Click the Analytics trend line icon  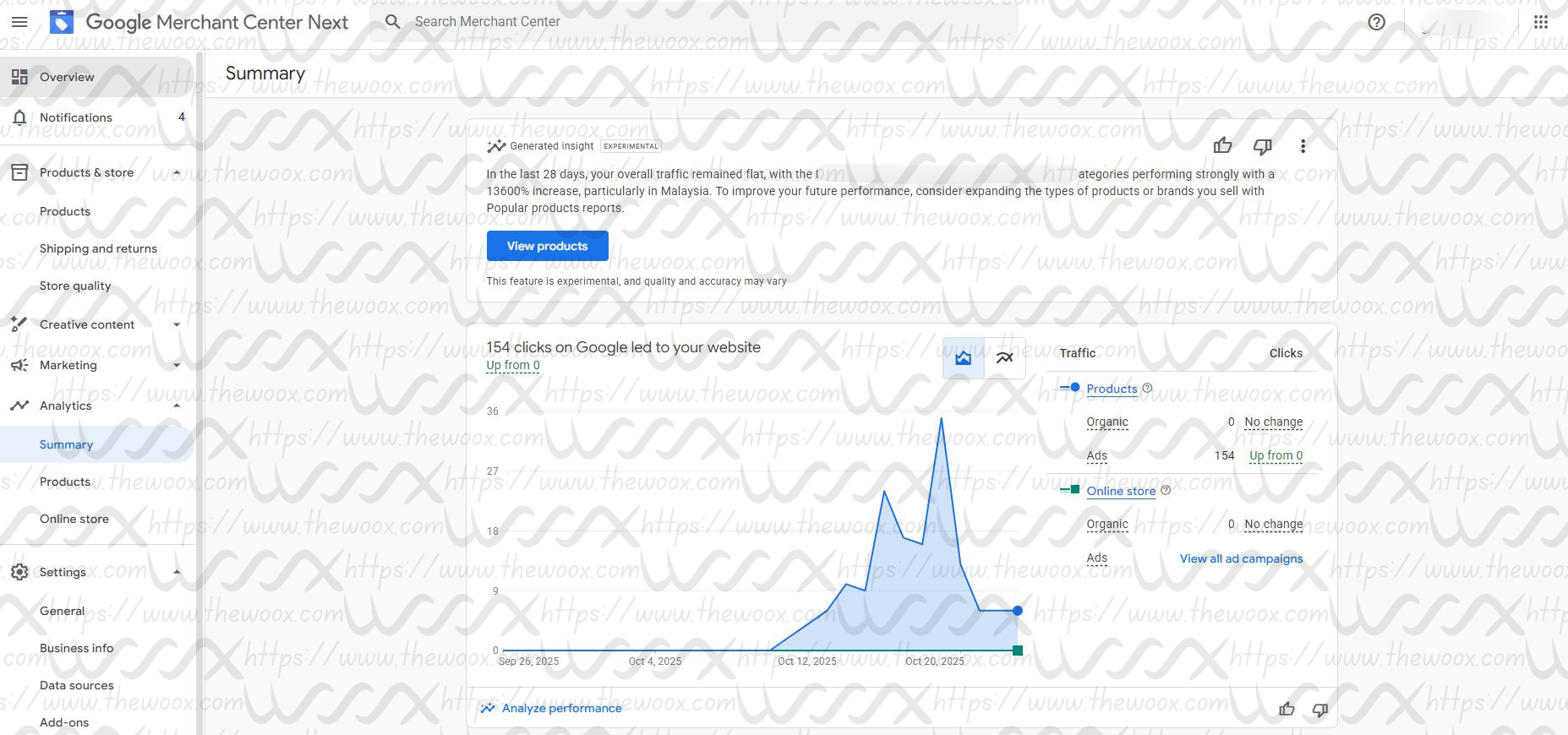pos(19,406)
